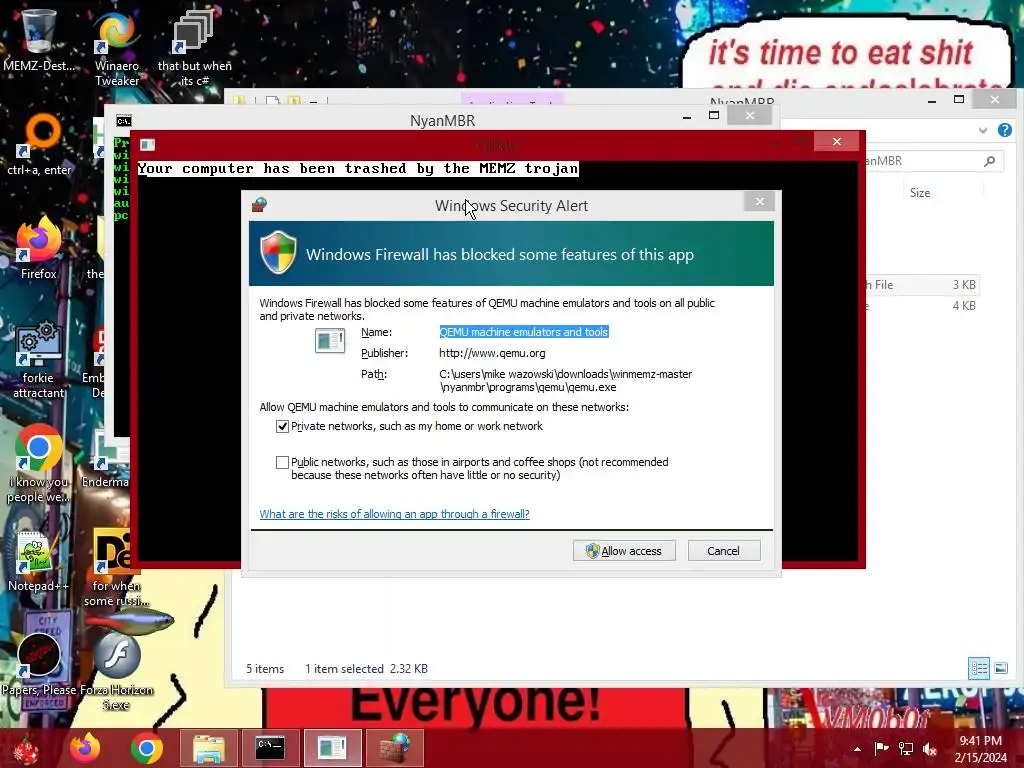Switch Explorer to large icons view
This screenshot has width=1024, height=768.
(x=1000, y=668)
